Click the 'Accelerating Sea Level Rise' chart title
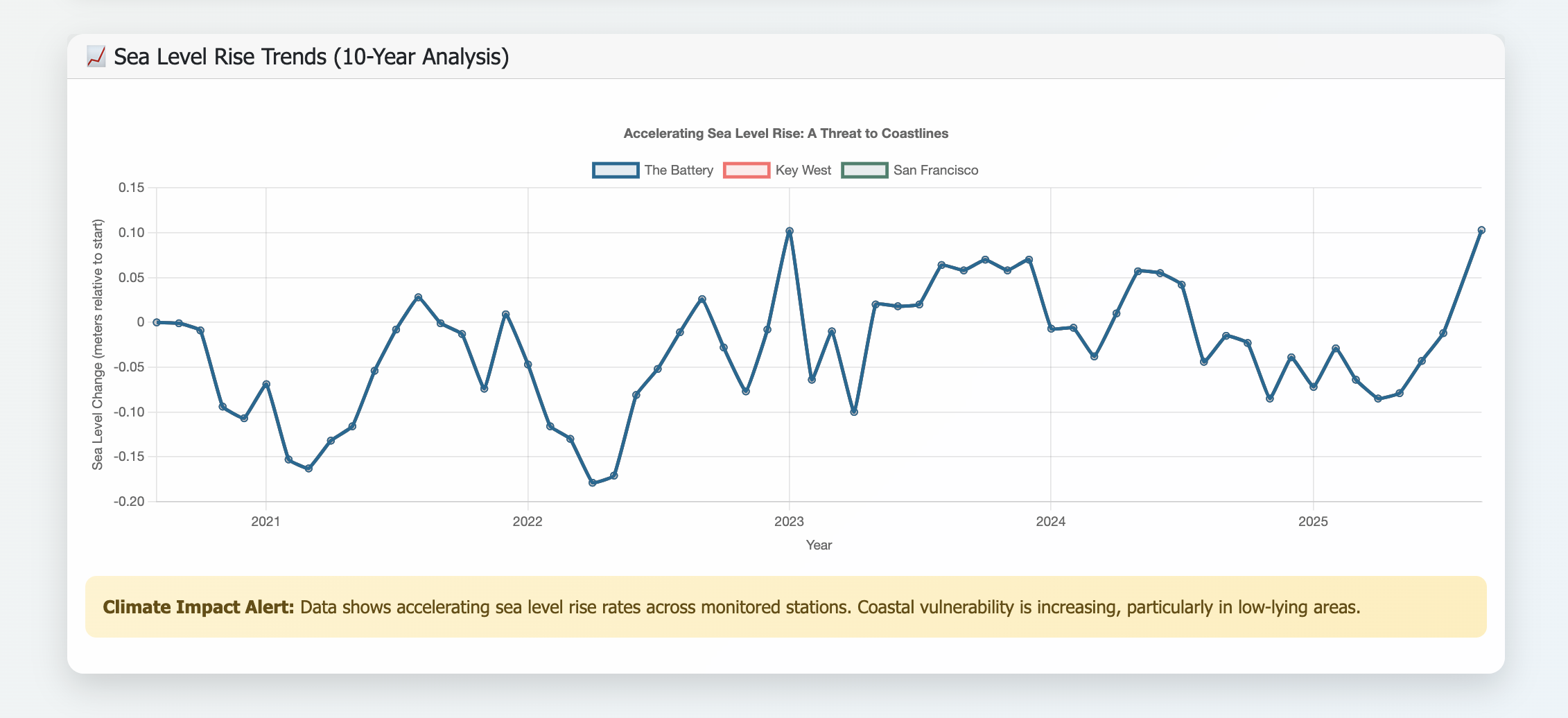 (x=785, y=134)
